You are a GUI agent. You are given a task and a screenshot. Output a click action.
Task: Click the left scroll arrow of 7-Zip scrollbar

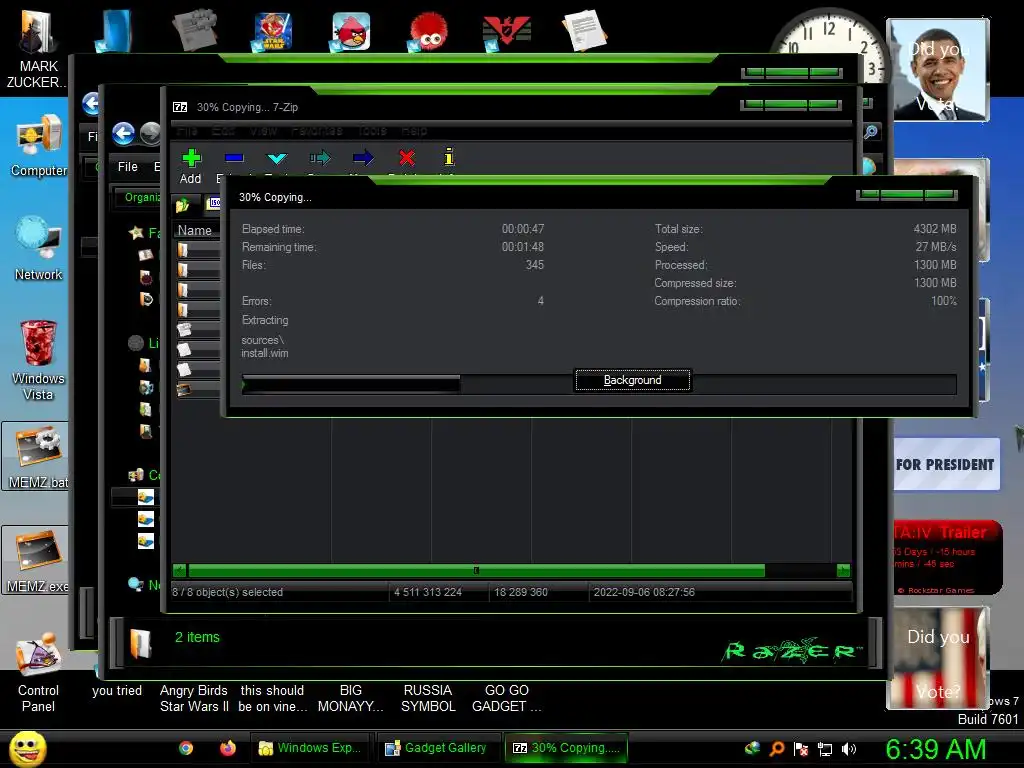pyautogui.click(x=180, y=571)
